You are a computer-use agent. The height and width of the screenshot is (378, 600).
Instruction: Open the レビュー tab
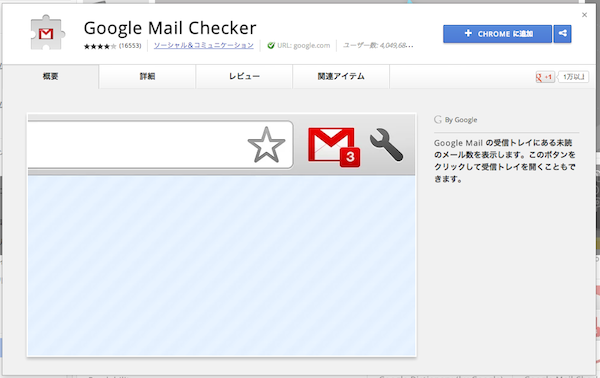[244, 77]
